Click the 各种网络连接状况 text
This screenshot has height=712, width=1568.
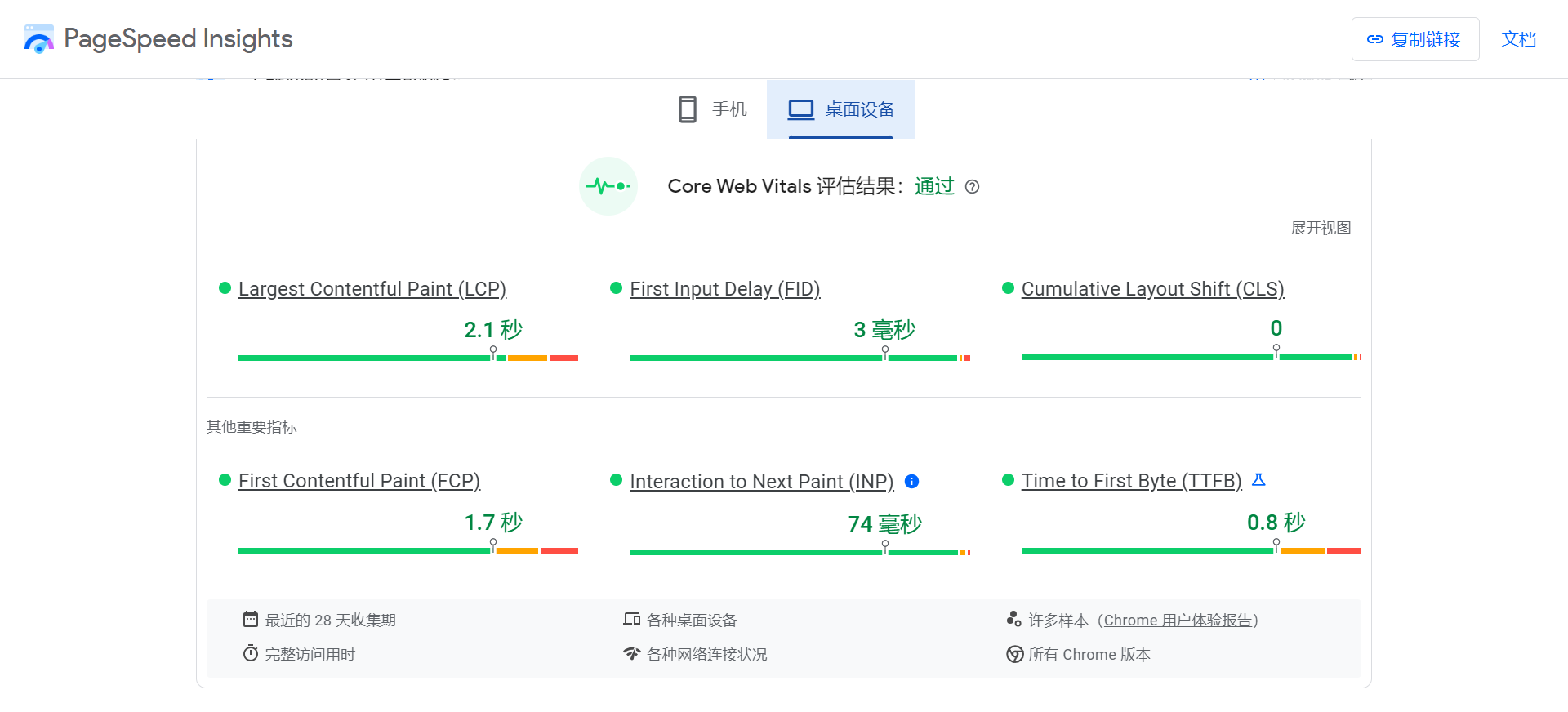707,655
